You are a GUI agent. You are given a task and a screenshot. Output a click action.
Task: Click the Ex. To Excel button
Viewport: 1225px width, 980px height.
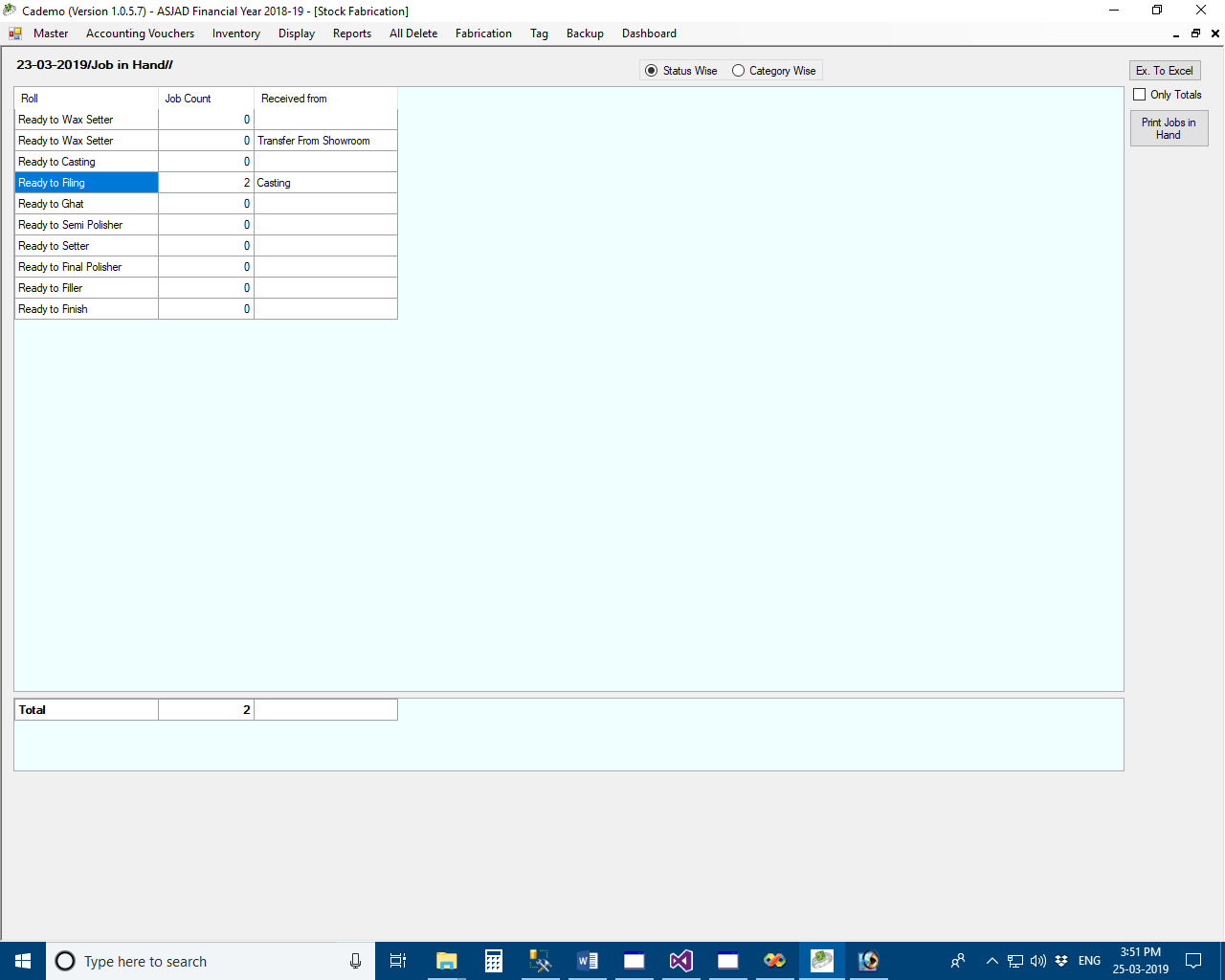1164,71
